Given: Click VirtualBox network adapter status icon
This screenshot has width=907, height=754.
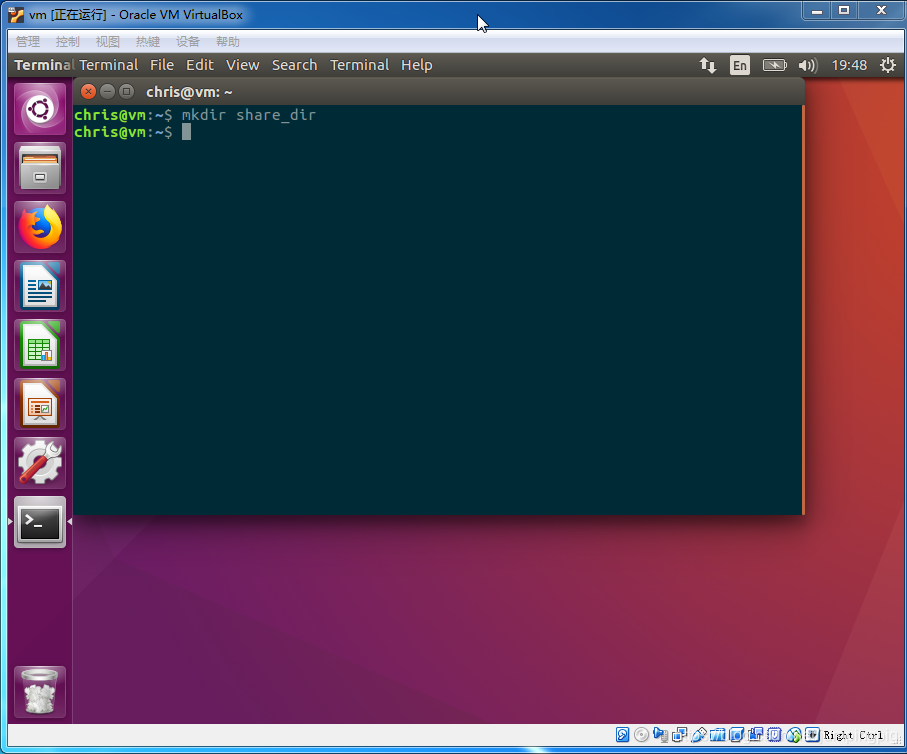Looking at the screenshot, I should coord(680,735).
